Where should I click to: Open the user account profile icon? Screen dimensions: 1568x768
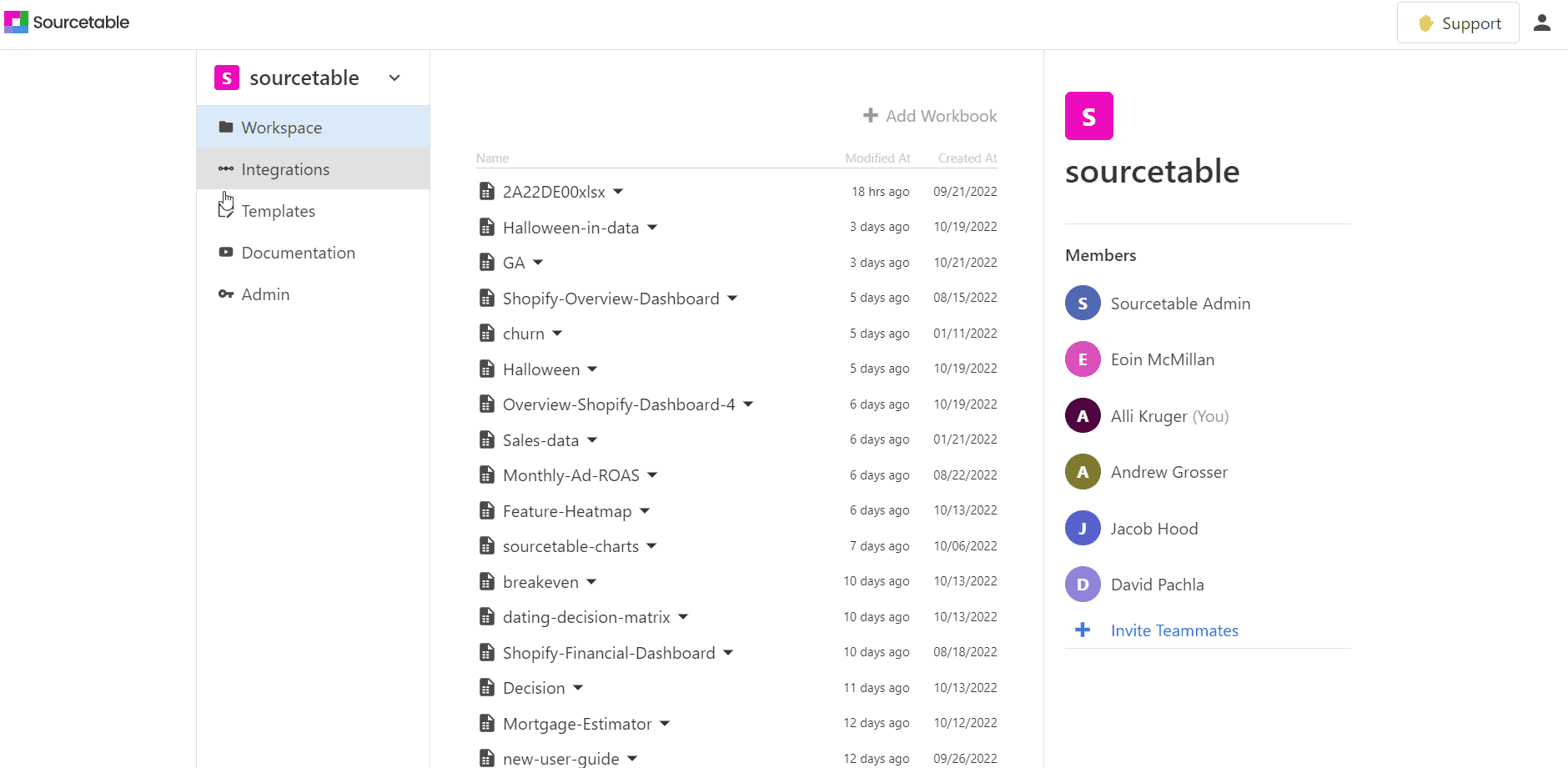[x=1542, y=23]
